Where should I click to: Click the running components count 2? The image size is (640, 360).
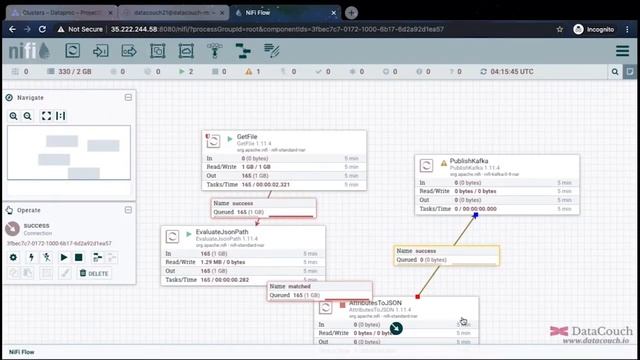pos(186,71)
